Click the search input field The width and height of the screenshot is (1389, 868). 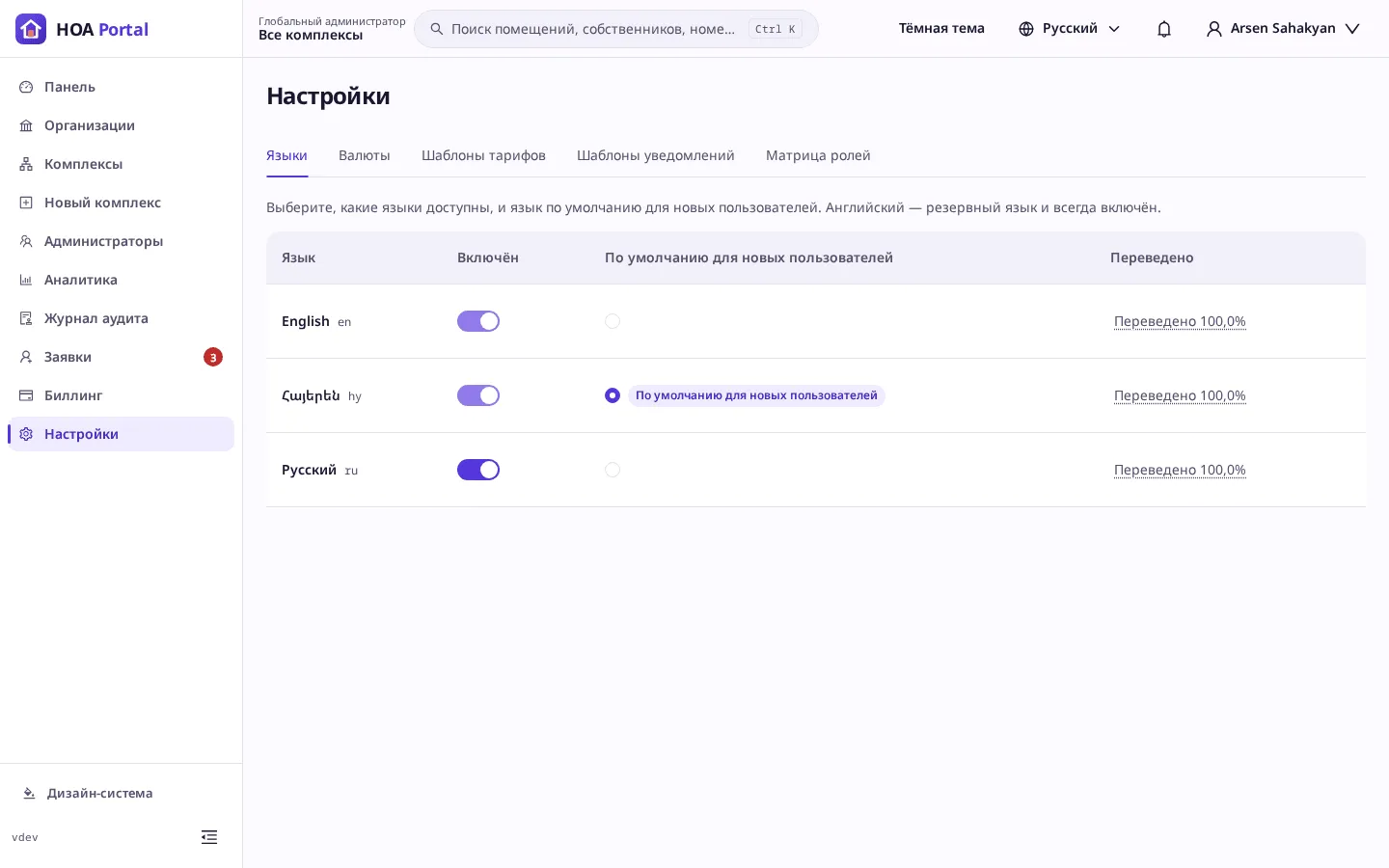(616, 29)
